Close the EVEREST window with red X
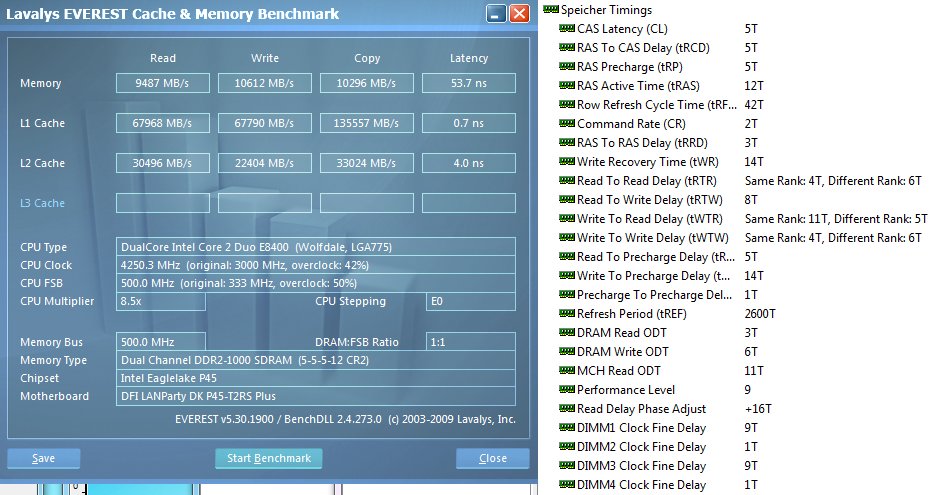This screenshot has width=936, height=495. coord(519,14)
